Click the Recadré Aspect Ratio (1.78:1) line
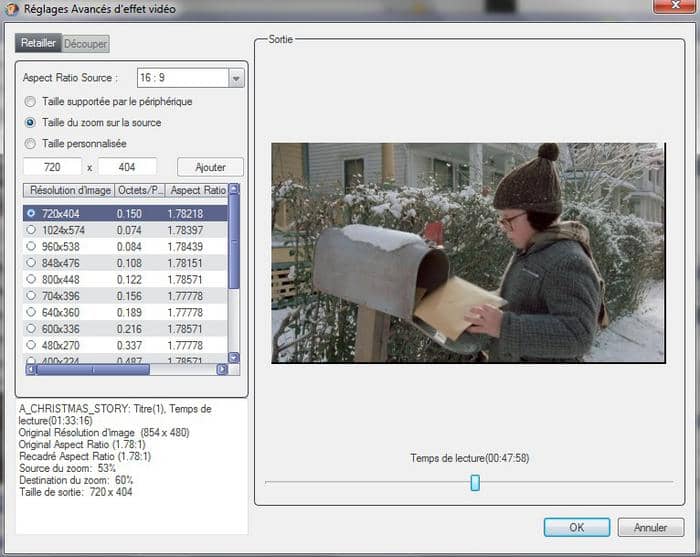This screenshot has height=557, width=700. click(85, 456)
